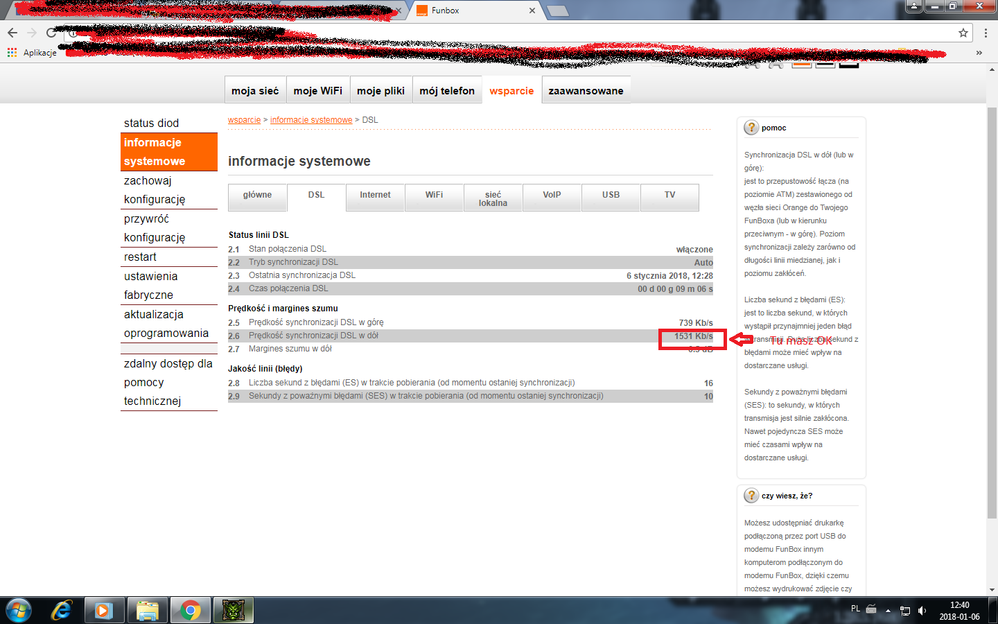Open the VoIP information tab

[x=551, y=195]
